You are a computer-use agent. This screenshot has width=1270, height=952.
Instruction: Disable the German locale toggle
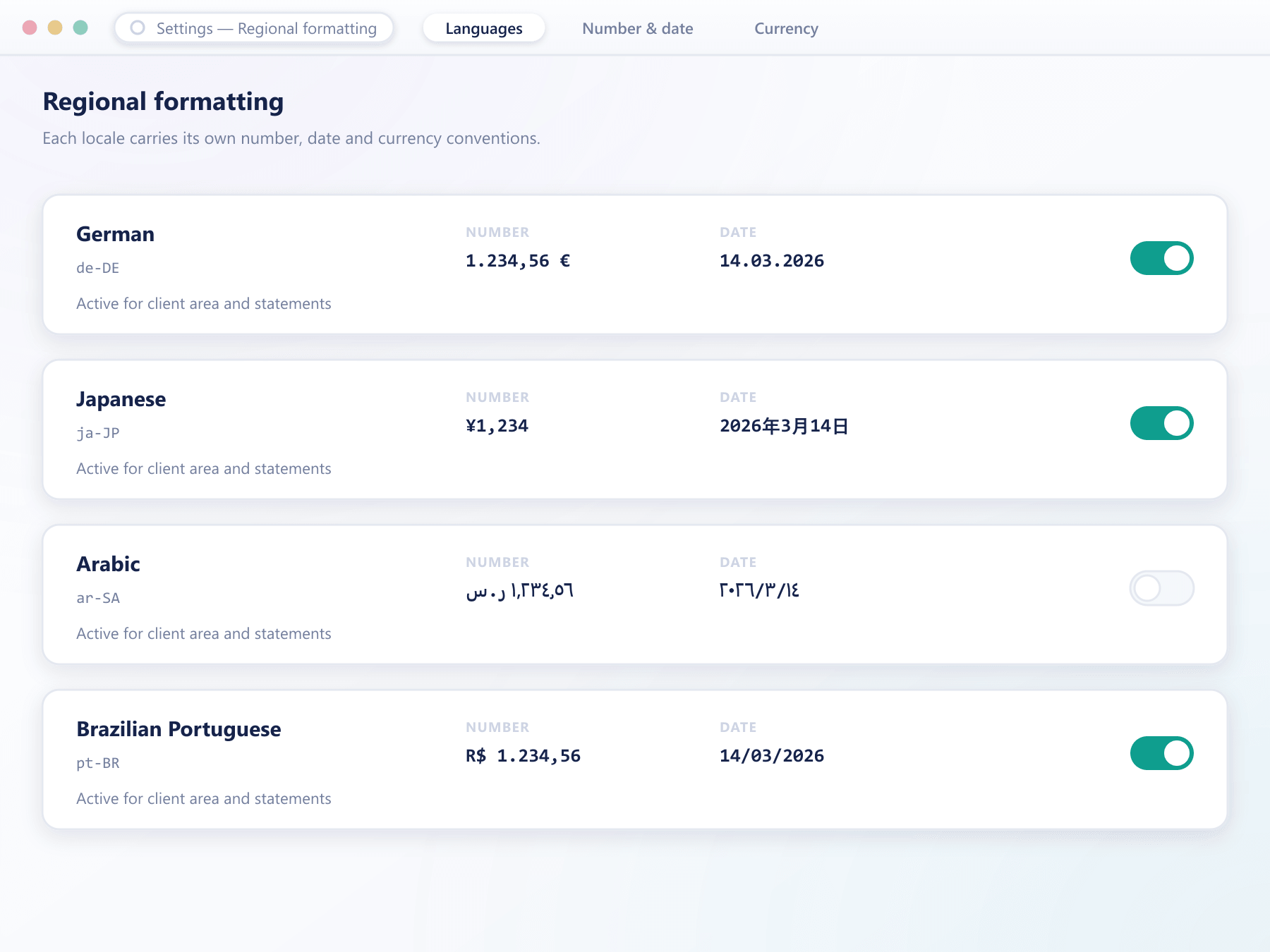point(1161,258)
